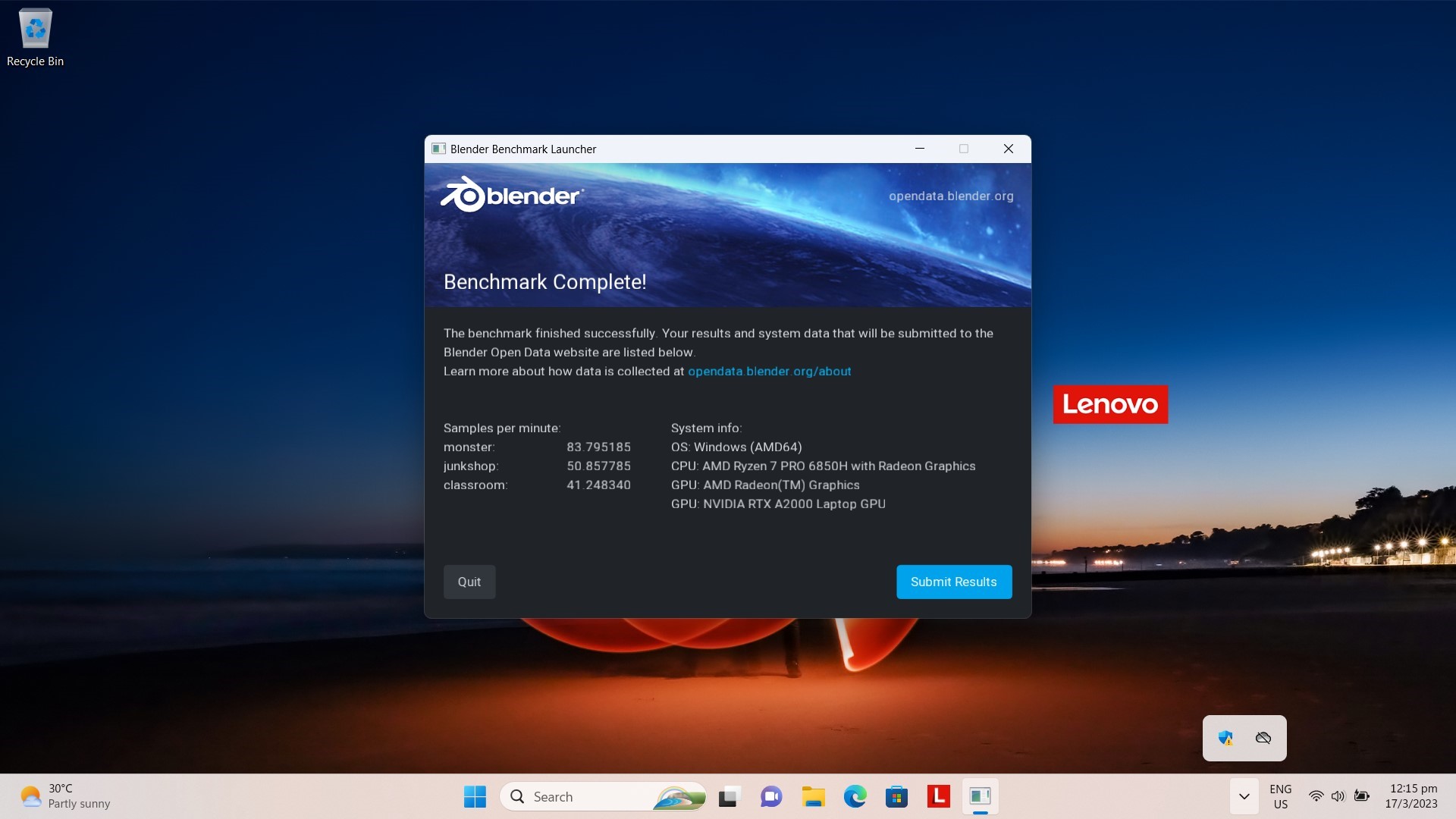Select the Blender Benchmark Launcher taskbar icon

pyautogui.click(x=980, y=796)
